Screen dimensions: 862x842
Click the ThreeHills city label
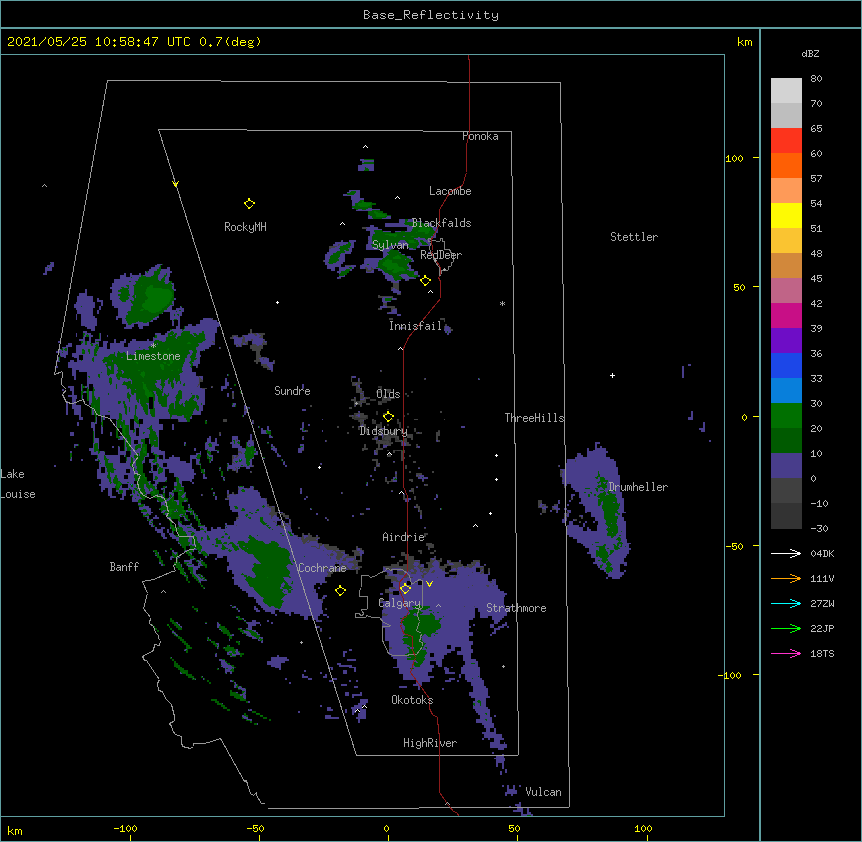point(534,418)
